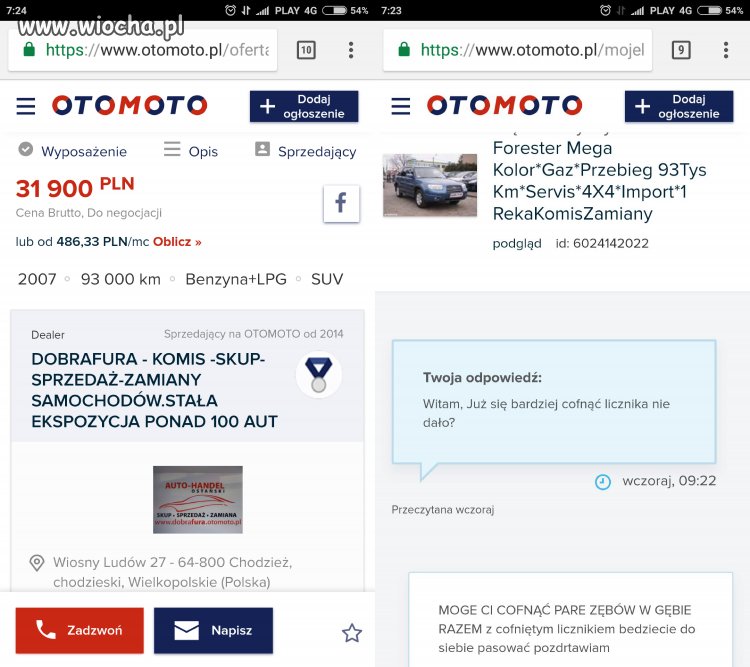This screenshot has height=667, width=750.
Task: Tap the mojel URL address bar
Action: coord(518,50)
